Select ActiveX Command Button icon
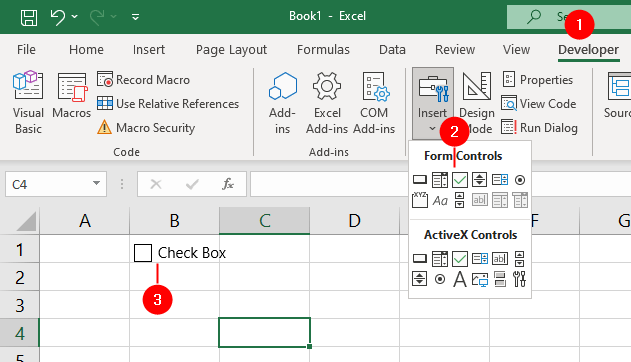 [420, 259]
